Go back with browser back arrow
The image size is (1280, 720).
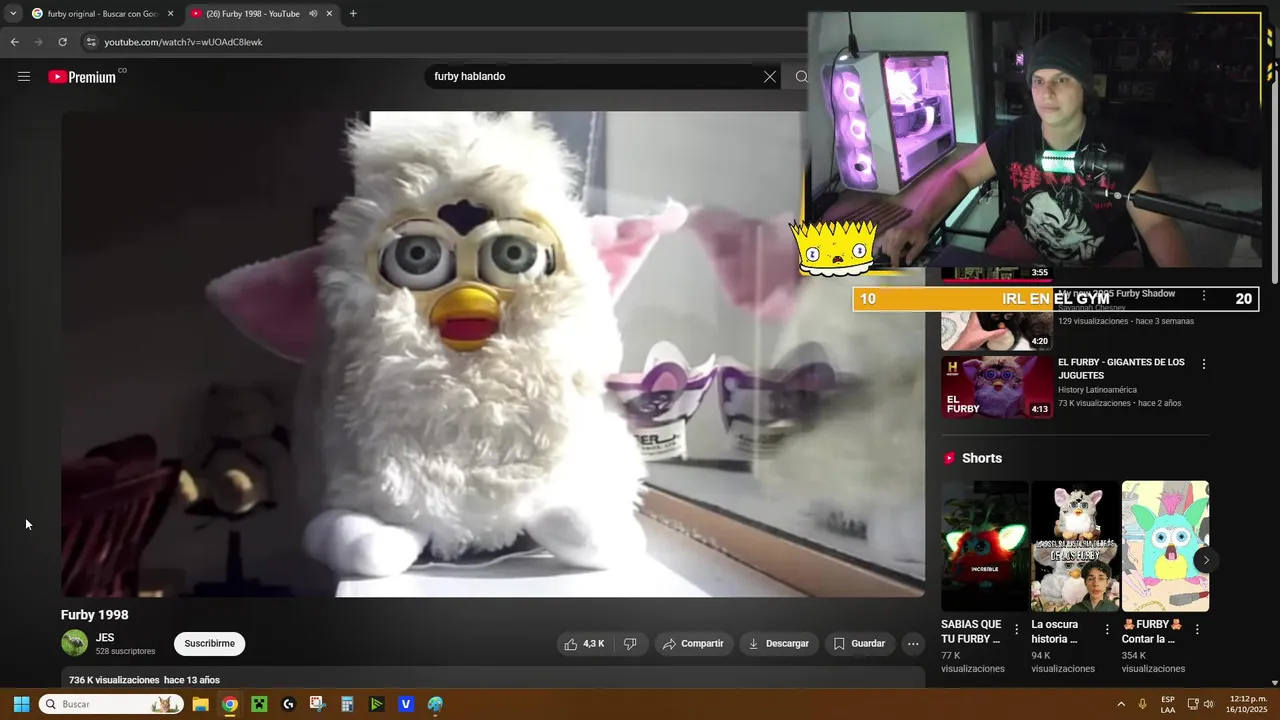pyautogui.click(x=14, y=42)
